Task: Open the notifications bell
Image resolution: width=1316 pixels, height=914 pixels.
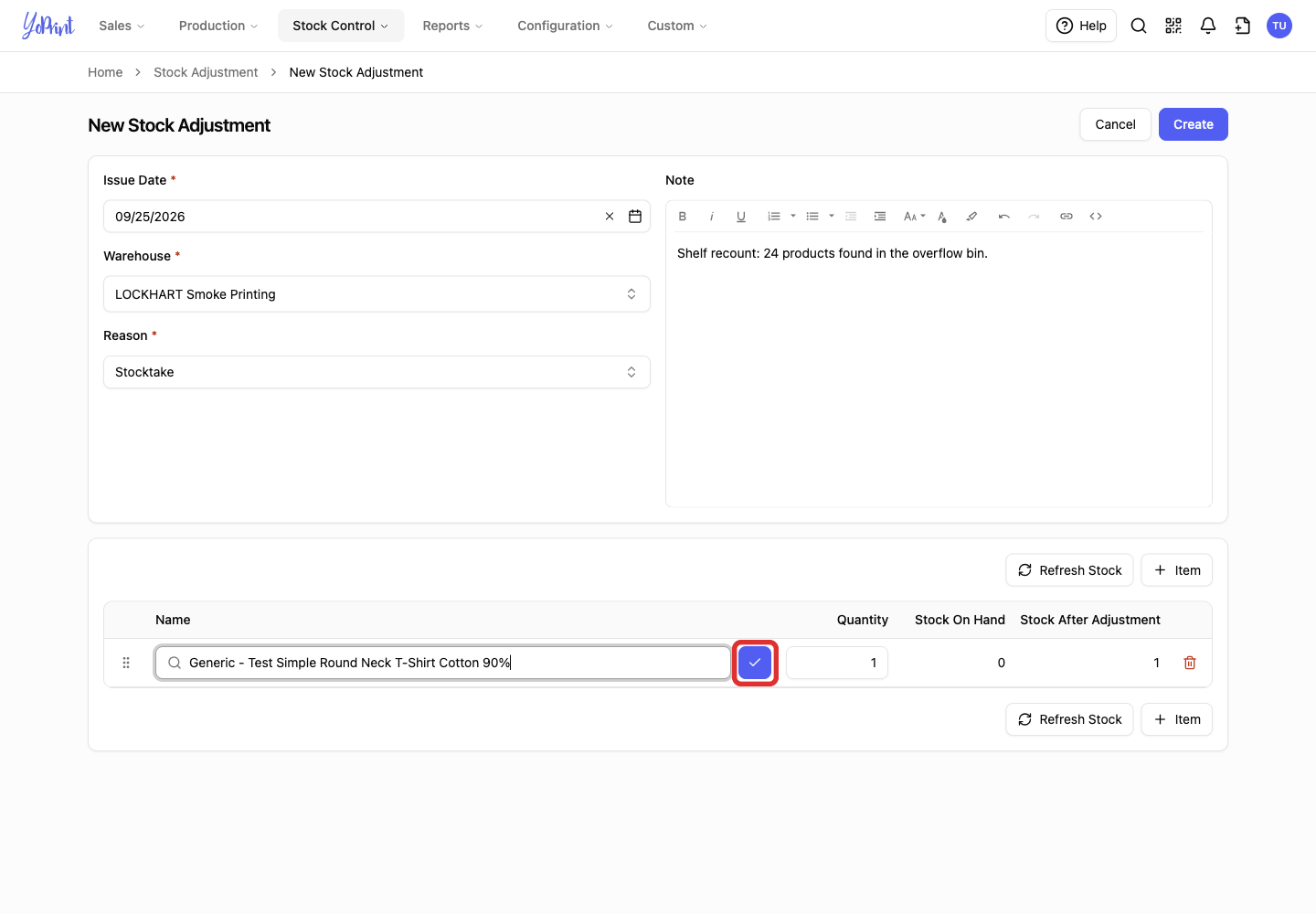Action: 1208,26
